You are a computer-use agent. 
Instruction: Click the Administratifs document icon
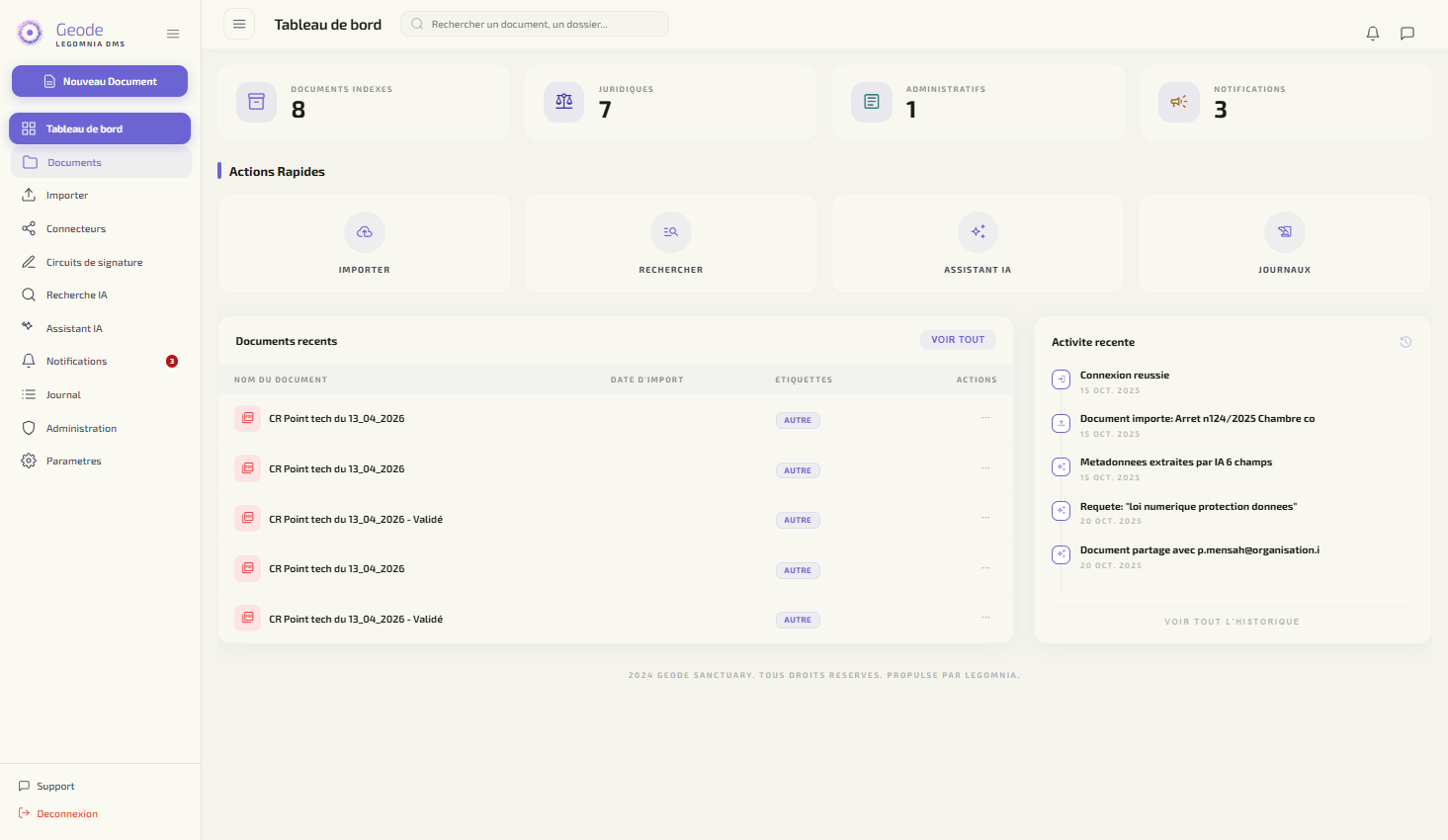pyautogui.click(x=872, y=102)
